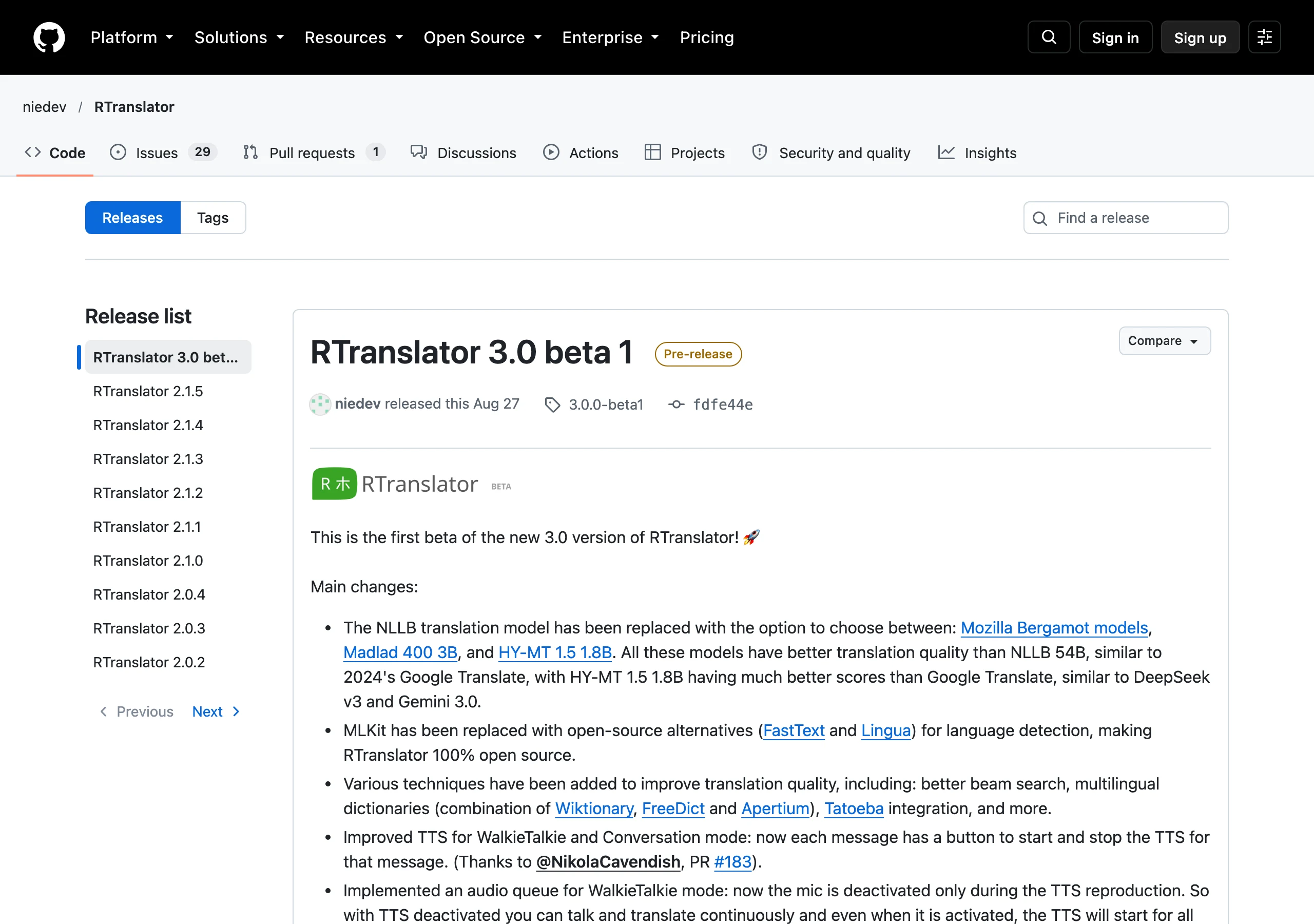
Task: Click the niedev avatar image
Action: pos(320,404)
